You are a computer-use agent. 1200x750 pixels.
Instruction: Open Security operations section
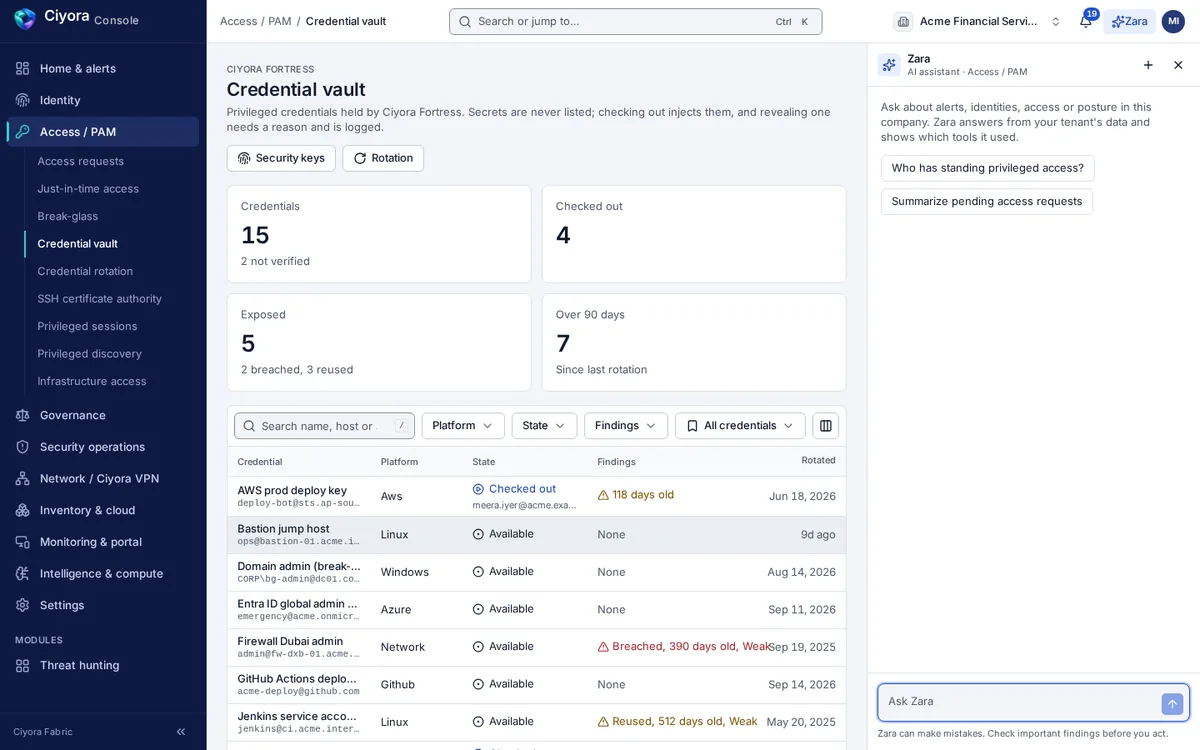click(103, 447)
